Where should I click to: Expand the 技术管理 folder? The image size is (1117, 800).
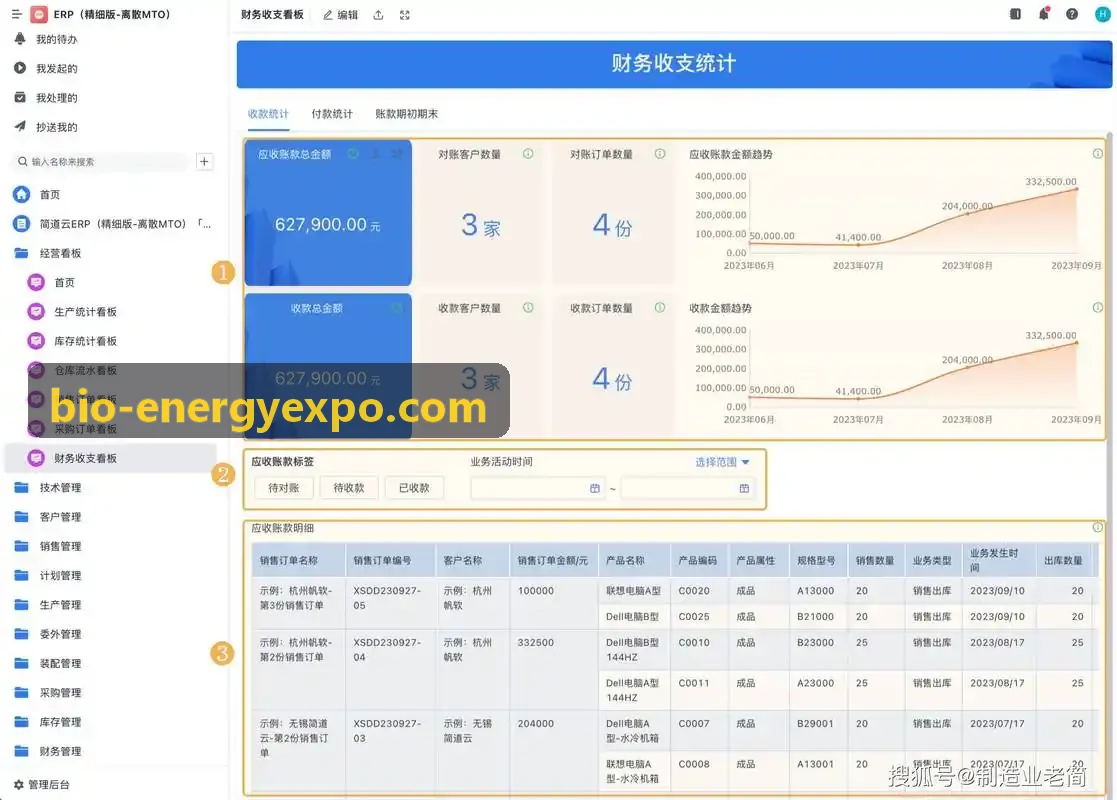pyautogui.click(x=48, y=487)
